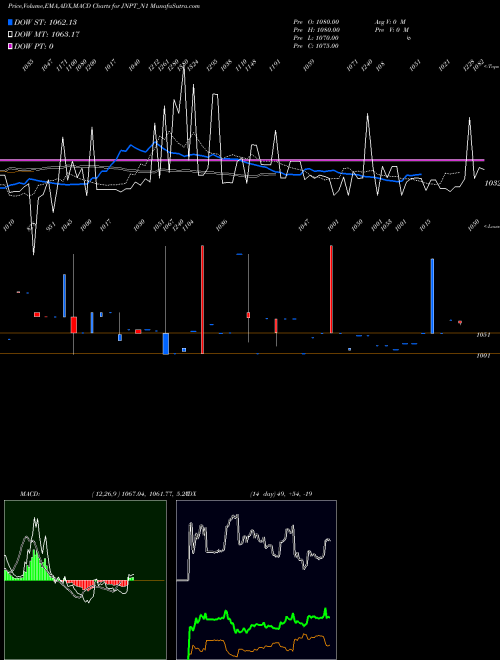Click the magenta DOW PT legend swatch

(x=10, y=46)
